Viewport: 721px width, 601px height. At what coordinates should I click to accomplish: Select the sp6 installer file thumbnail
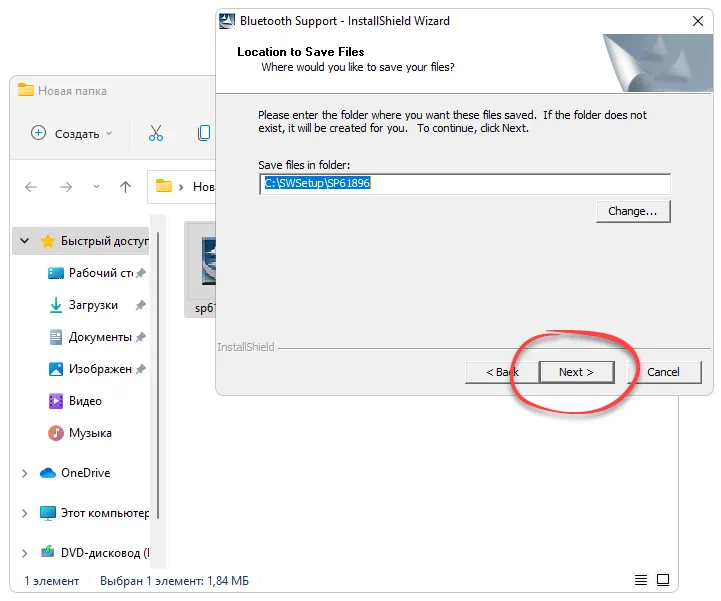200,269
